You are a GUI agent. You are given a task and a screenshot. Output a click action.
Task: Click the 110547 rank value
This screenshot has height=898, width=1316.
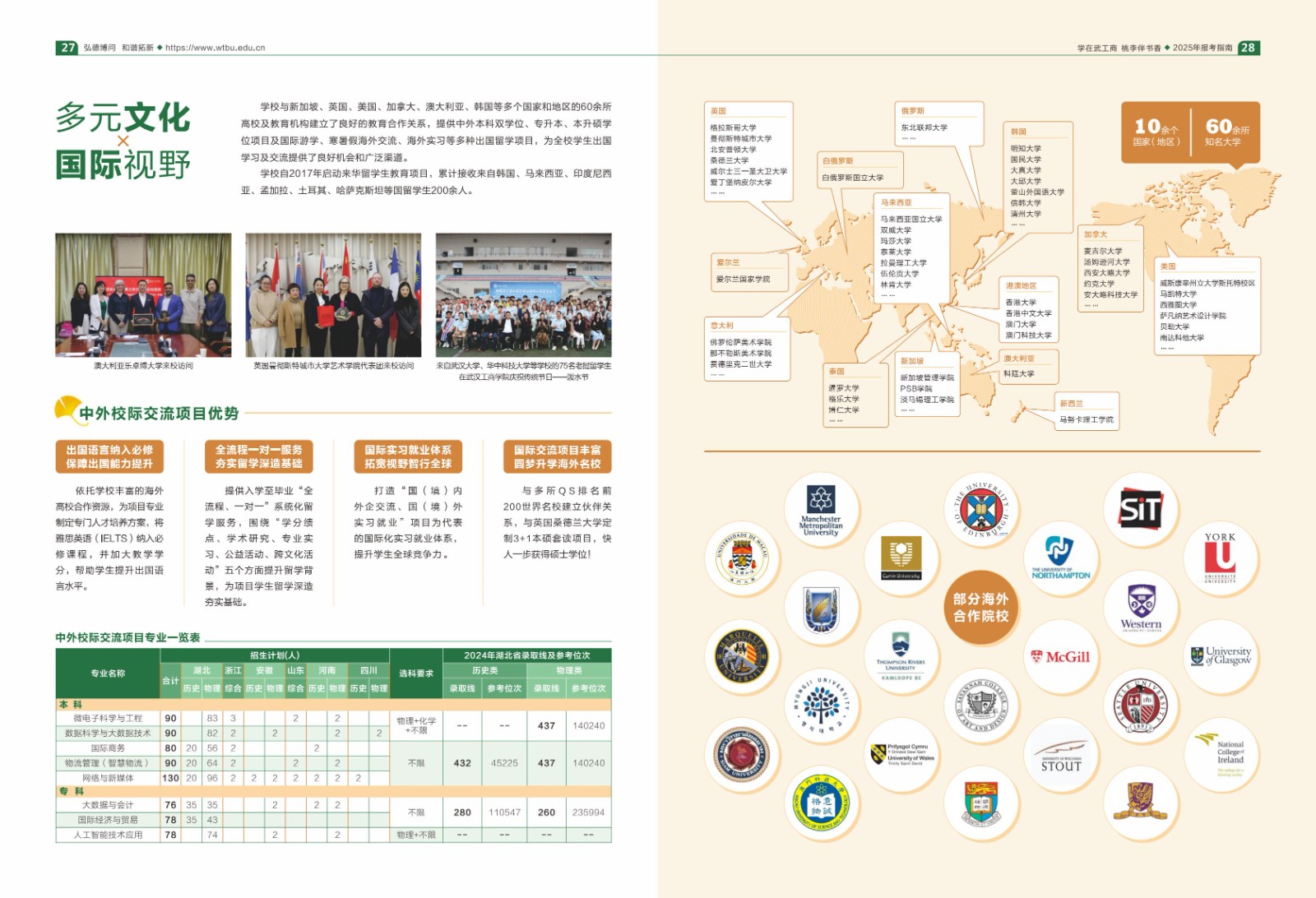coord(504,812)
